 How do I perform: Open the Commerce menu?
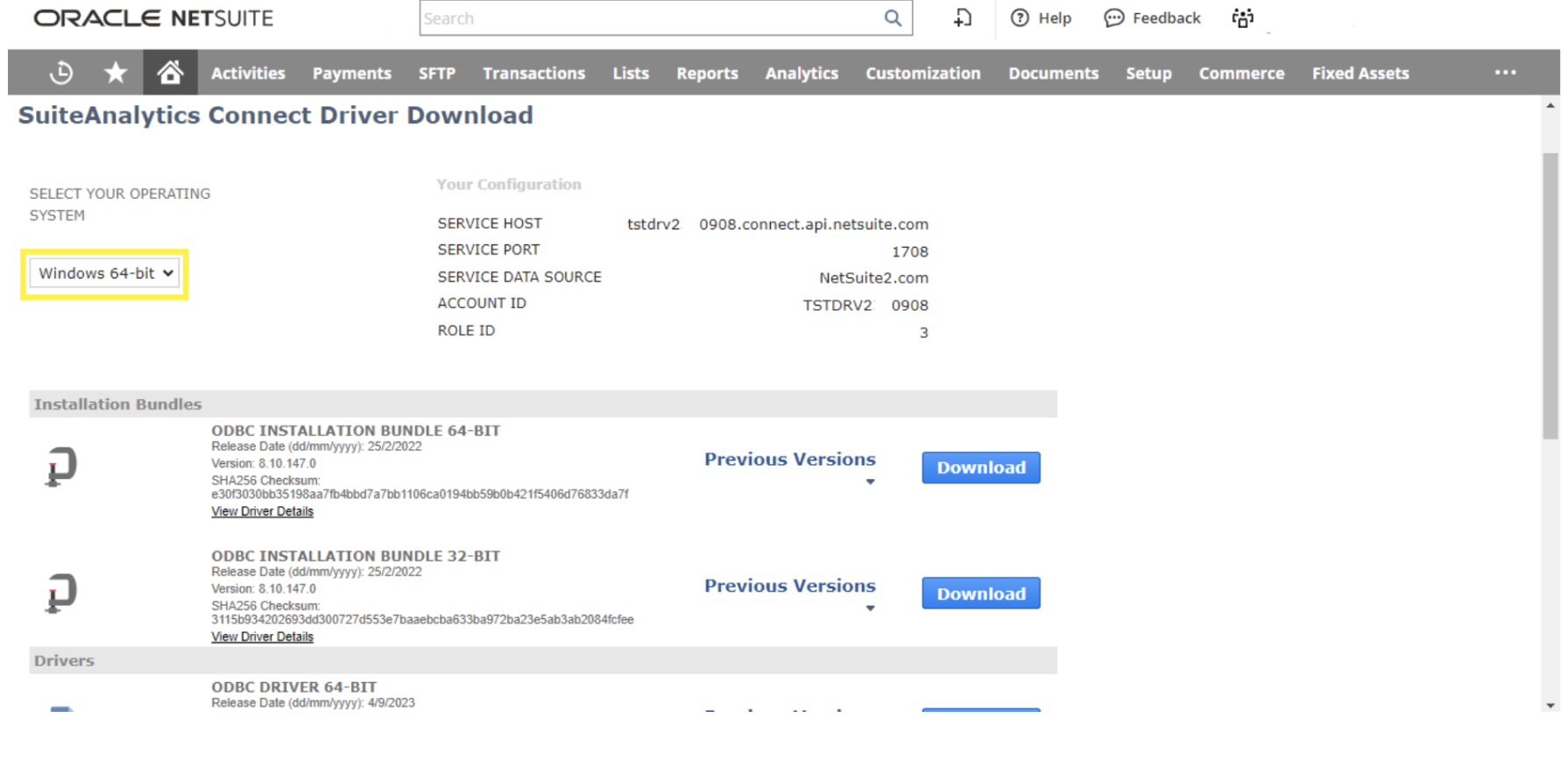point(1242,74)
